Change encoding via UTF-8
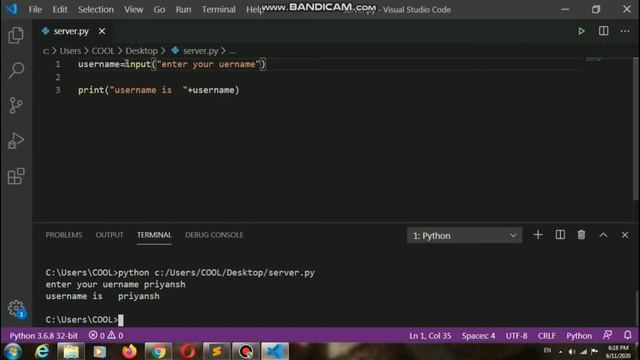This screenshot has width=640, height=360. click(516, 336)
